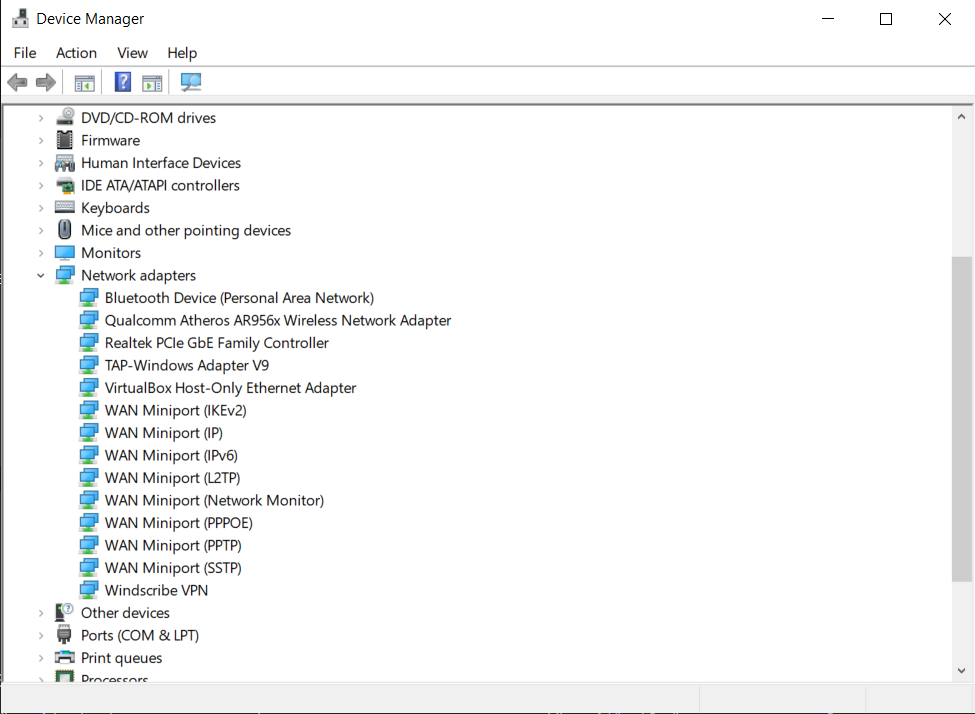This screenshot has height=714, width=975.
Task: Open the Help menu
Action: [x=182, y=53]
